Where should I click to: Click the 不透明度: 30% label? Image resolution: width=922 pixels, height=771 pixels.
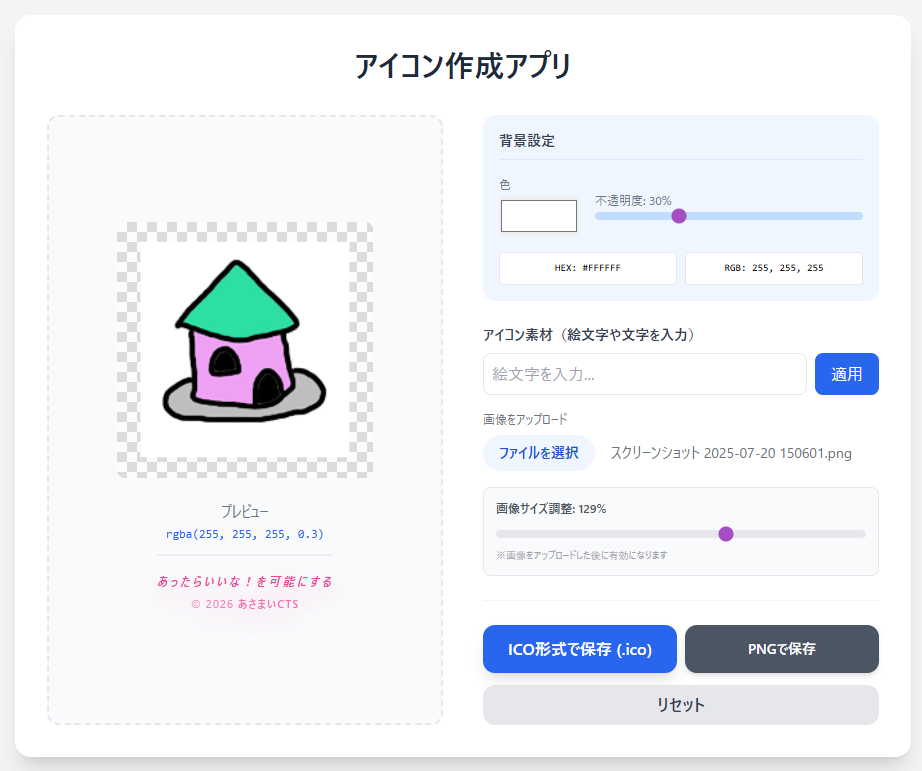[628, 199]
